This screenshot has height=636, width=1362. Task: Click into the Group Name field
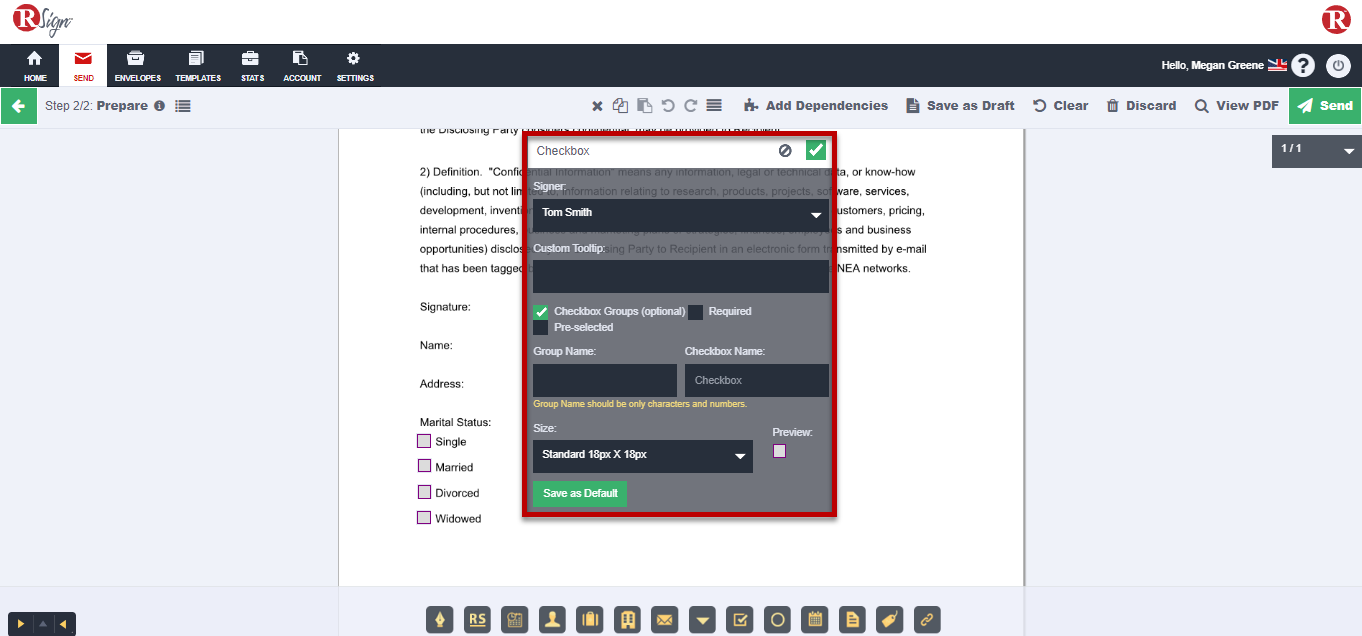[604, 380]
